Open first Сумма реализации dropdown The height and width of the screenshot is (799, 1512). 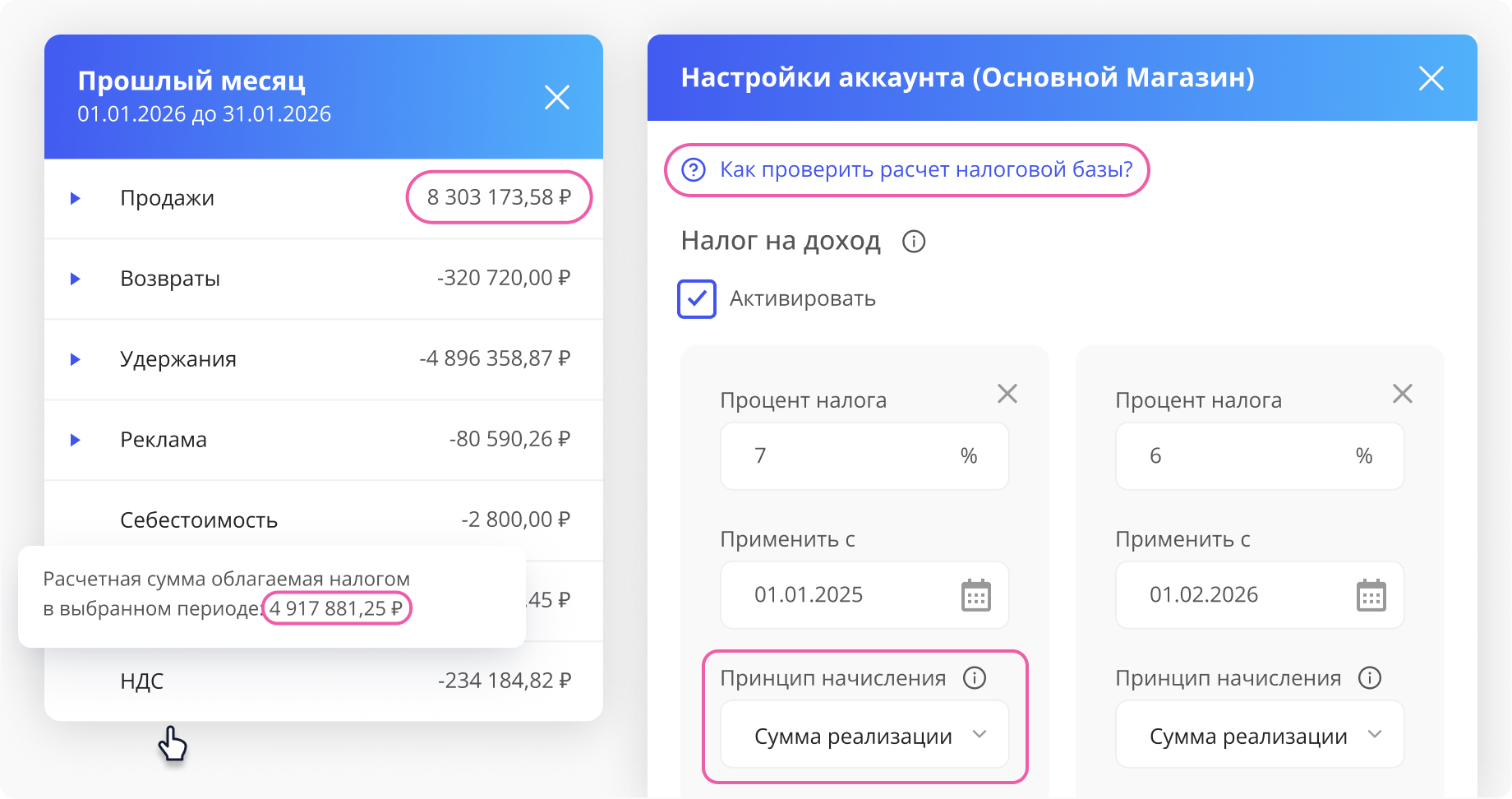point(864,736)
